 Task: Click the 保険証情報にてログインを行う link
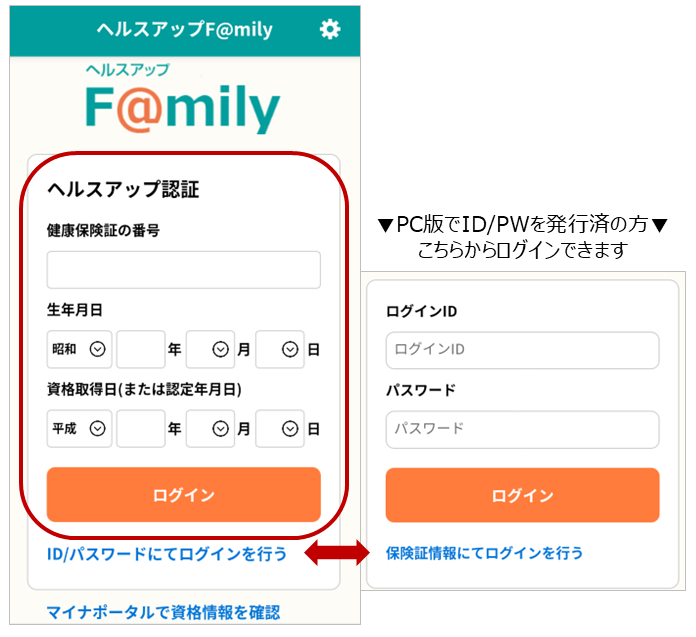(x=484, y=552)
